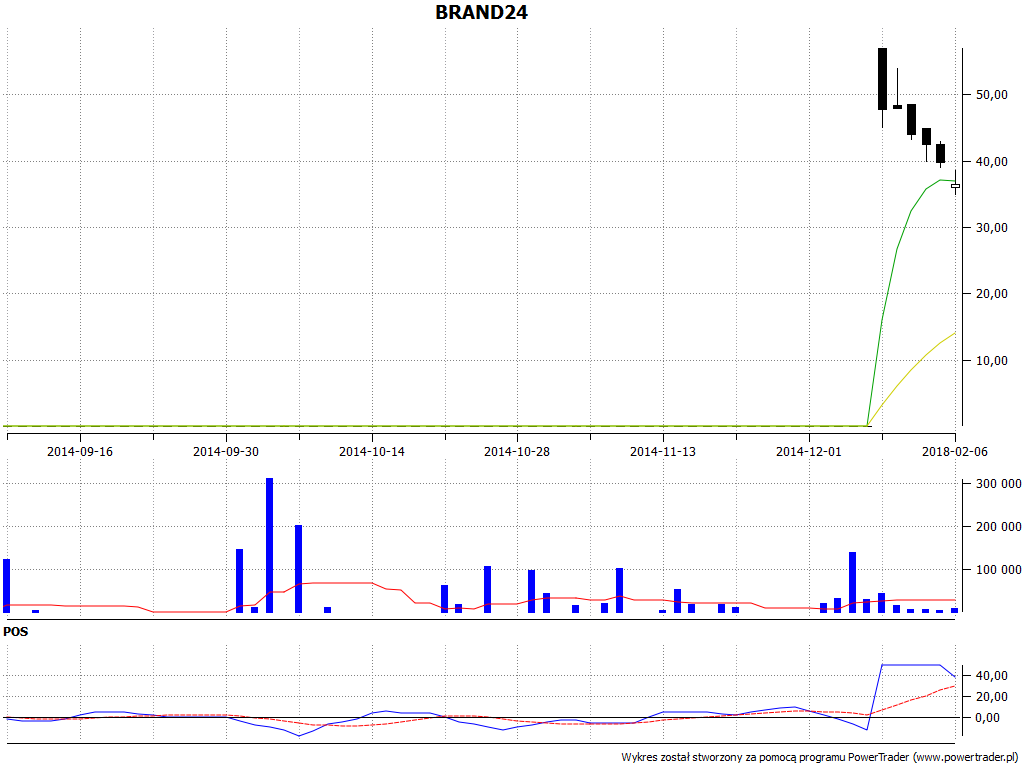Image resolution: width=1024 pixels, height=768 pixels.
Task: Click the red dashed POS signal line
Action: pyautogui.click(x=920, y=696)
